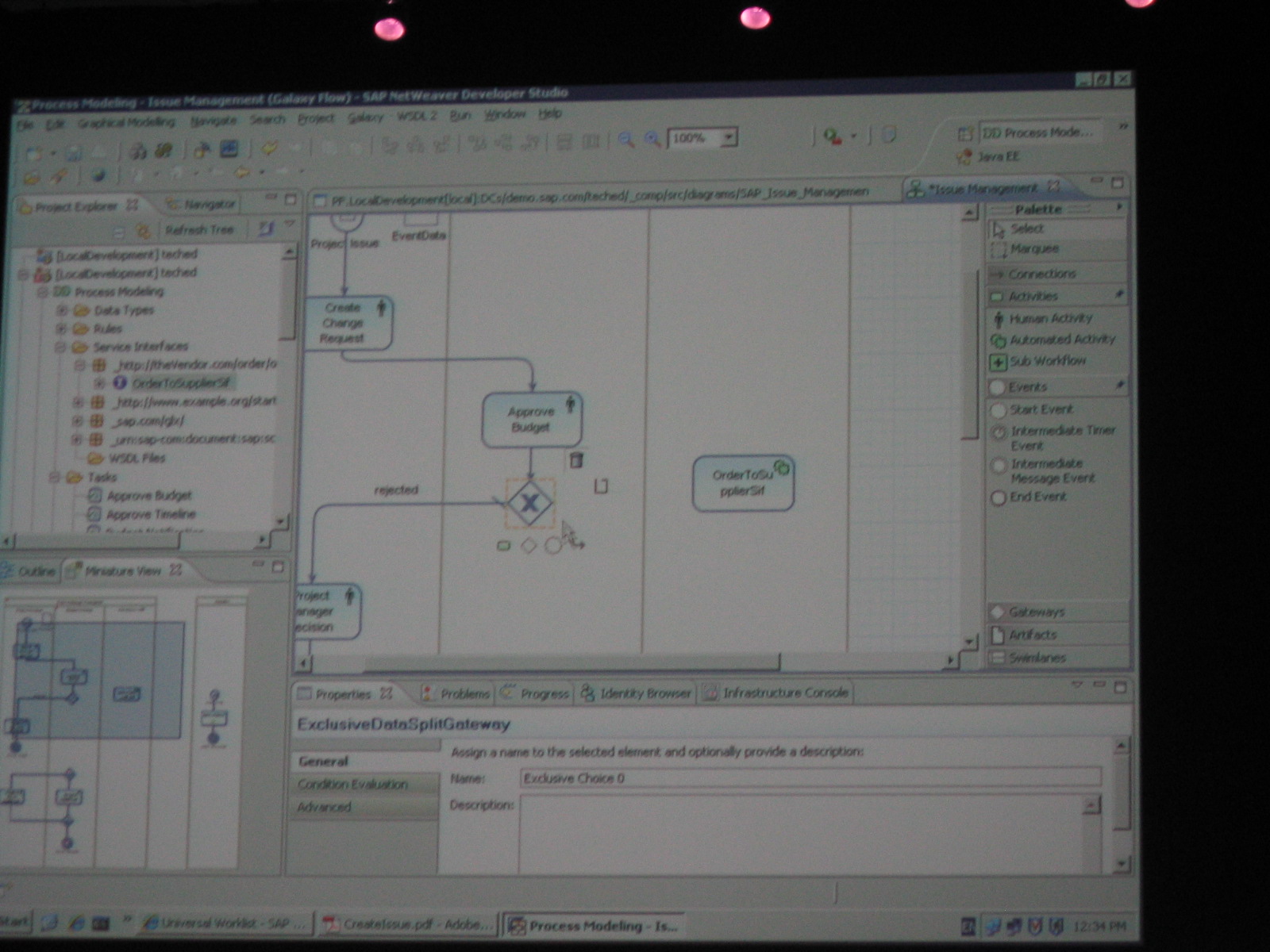Switch to the Problems tab
This screenshot has height=952, width=1270.
pyautogui.click(x=456, y=693)
